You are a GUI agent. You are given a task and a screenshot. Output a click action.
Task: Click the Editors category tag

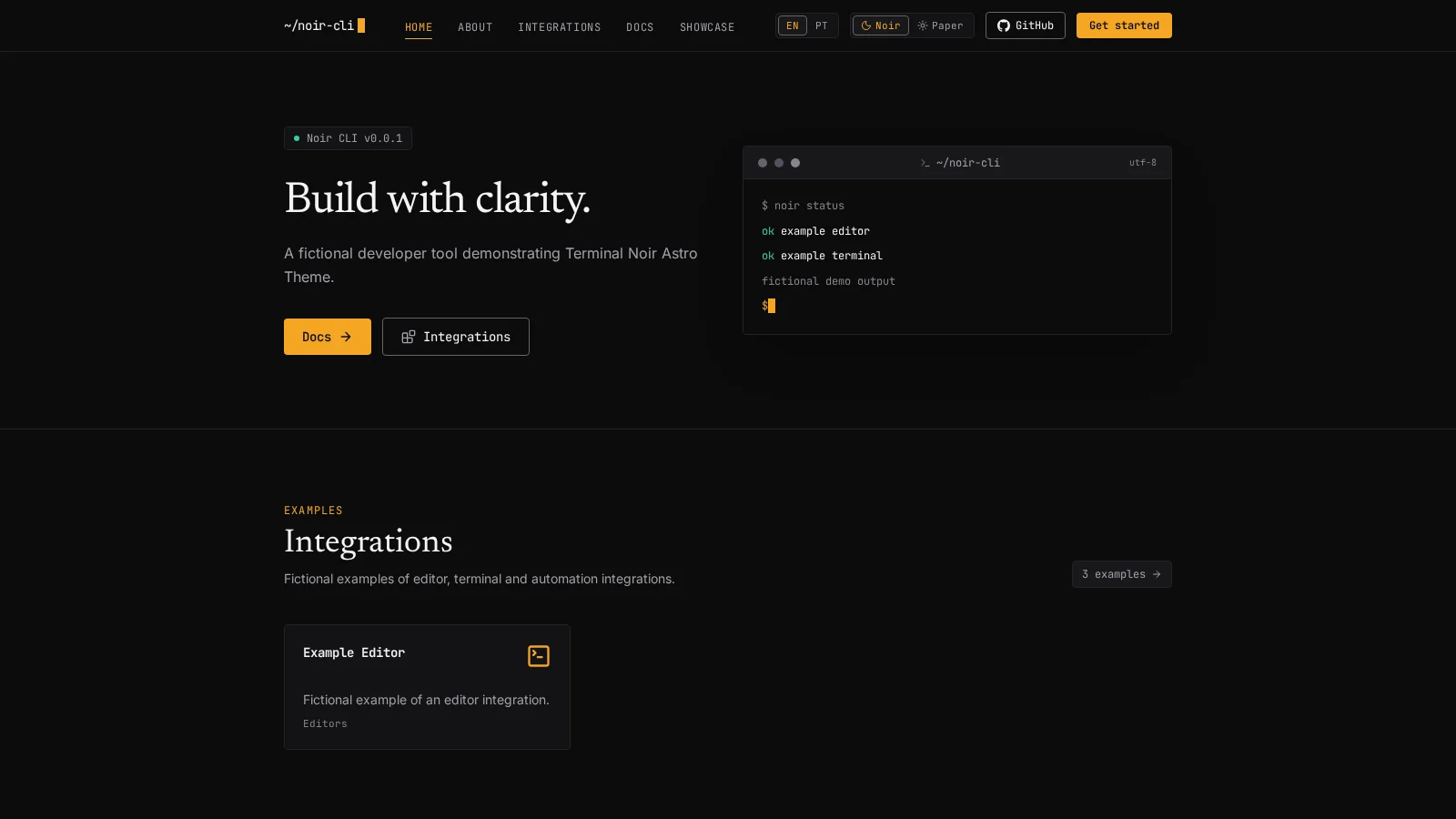point(325,723)
